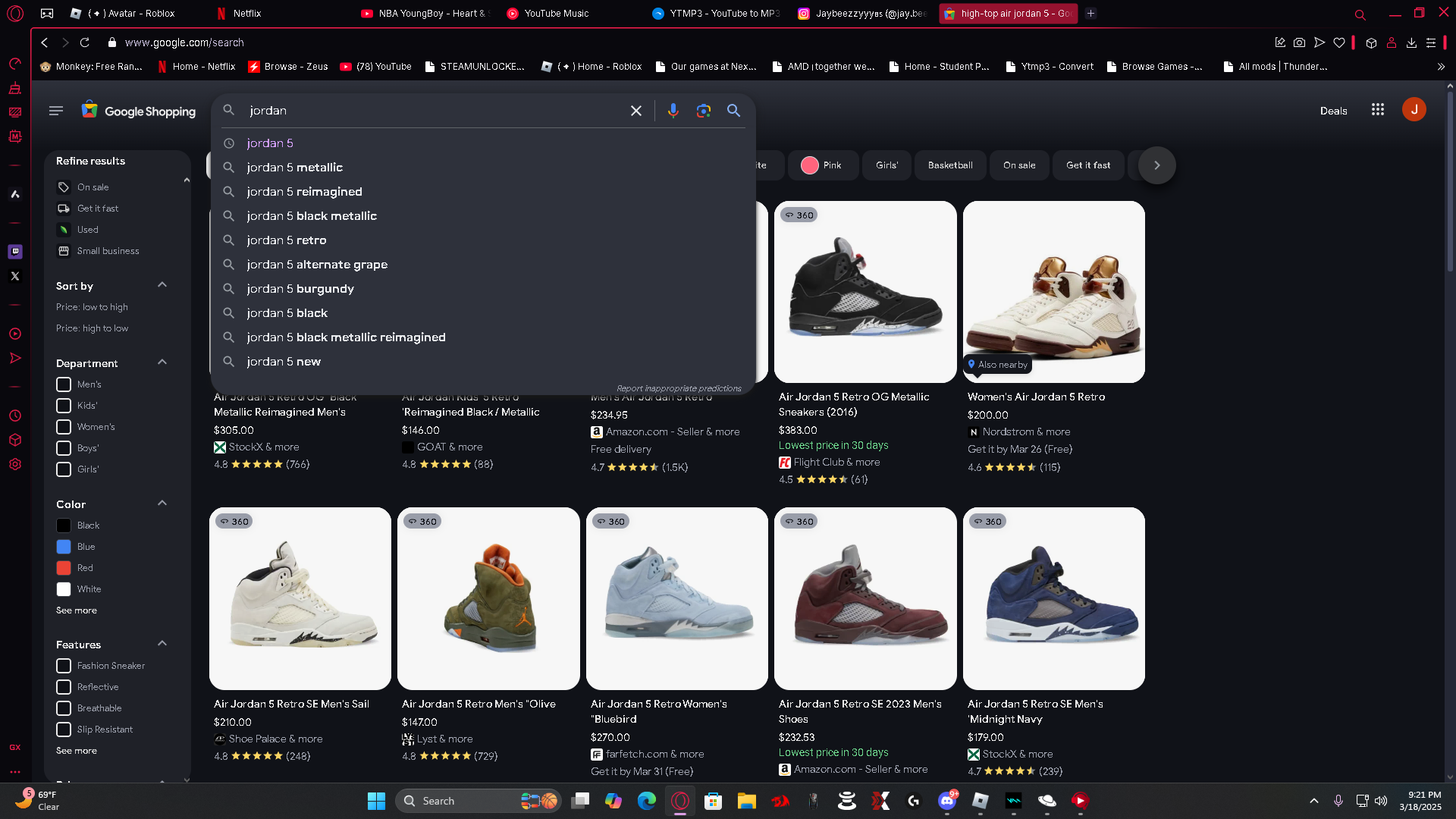Open File Explorer from the taskbar

[747, 801]
